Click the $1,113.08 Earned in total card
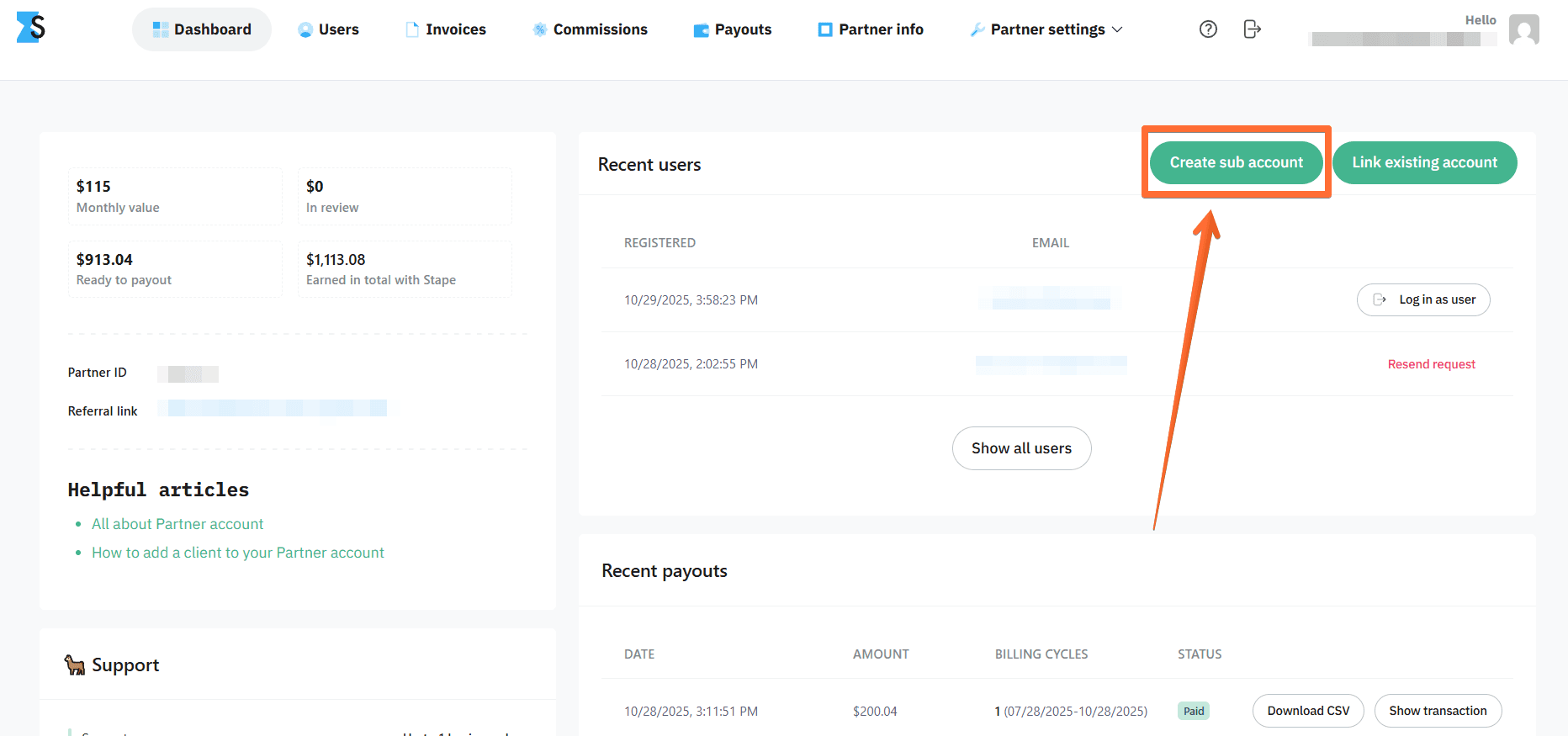This screenshot has height=736, width=1568. tap(405, 269)
